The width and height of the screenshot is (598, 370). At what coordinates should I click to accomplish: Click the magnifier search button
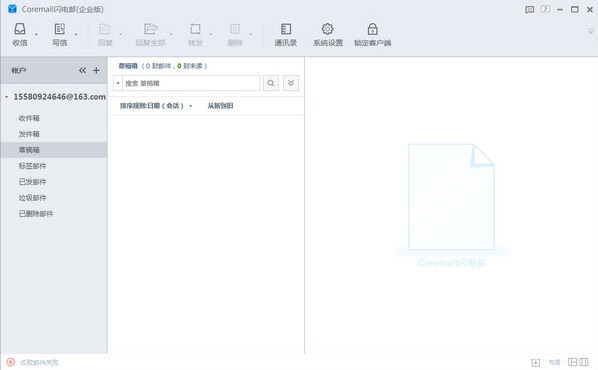(x=271, y=83)
